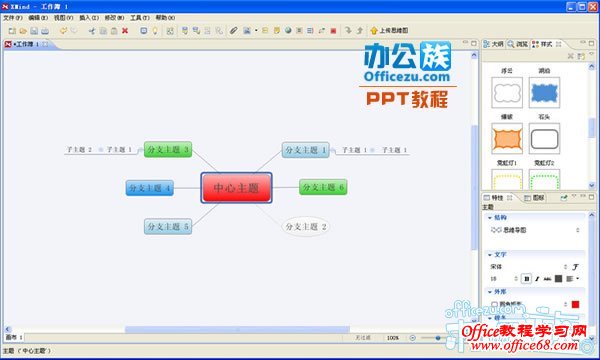Choose the orange explosion style thumbnail

tap(507, 138)
